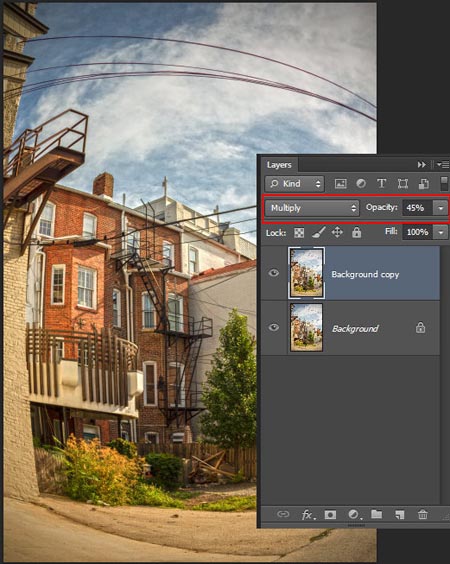Filter for pixel layers icon
Image resolution: width=450 pixels, height=564 pixels.
coord(340,184)
